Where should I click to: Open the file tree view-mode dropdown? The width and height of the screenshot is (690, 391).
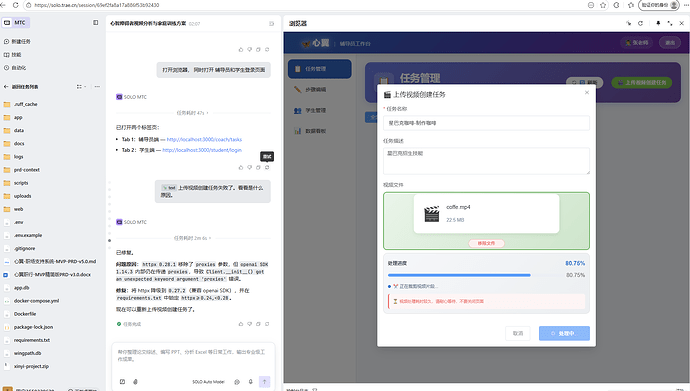[81, 87]
